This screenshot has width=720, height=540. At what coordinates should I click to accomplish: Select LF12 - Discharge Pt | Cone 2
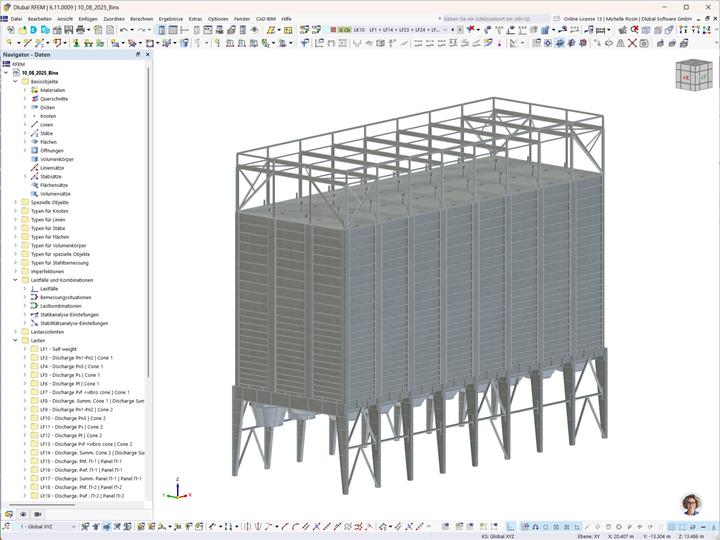click(x=71, y=435)
